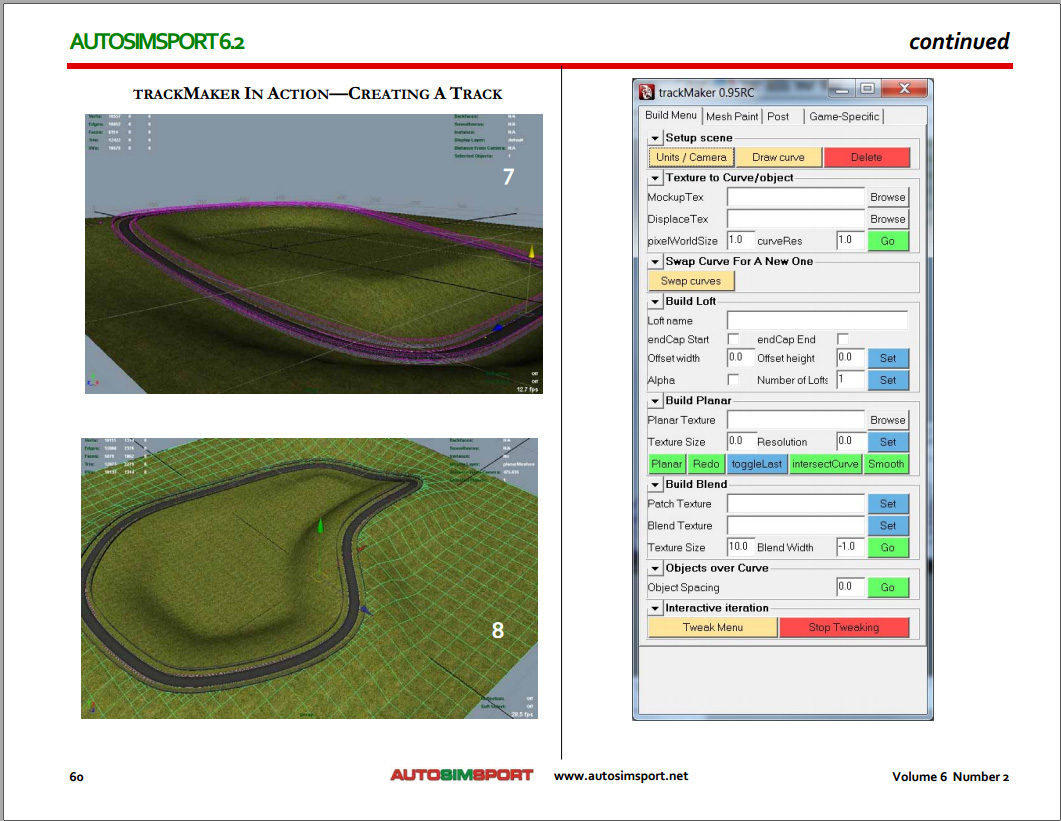Enable the endCap End checkbox
Screen dimensions: 1061x821
coord(842,338)
